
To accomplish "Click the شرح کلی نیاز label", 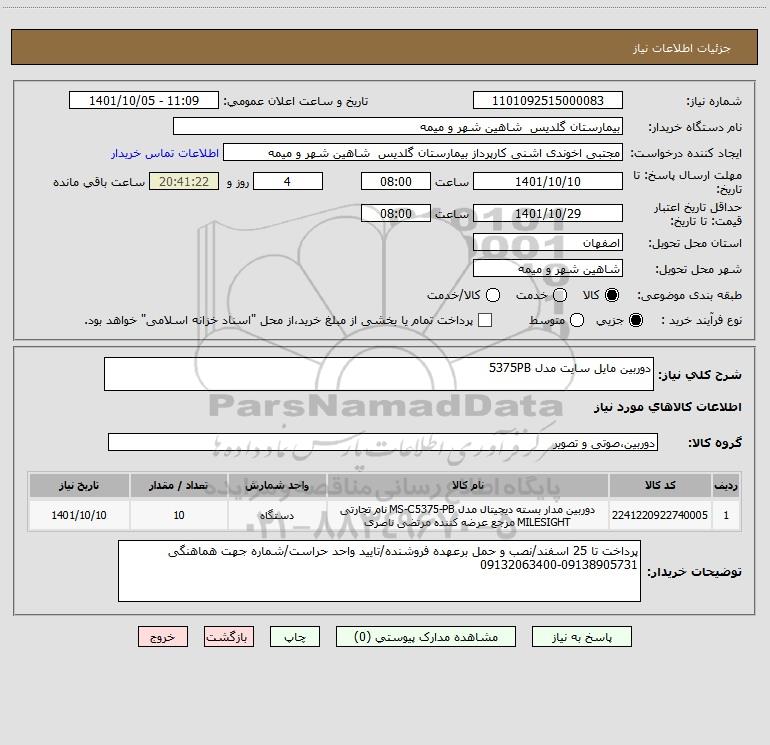I will pyautogui.click(x=700, y=375).
